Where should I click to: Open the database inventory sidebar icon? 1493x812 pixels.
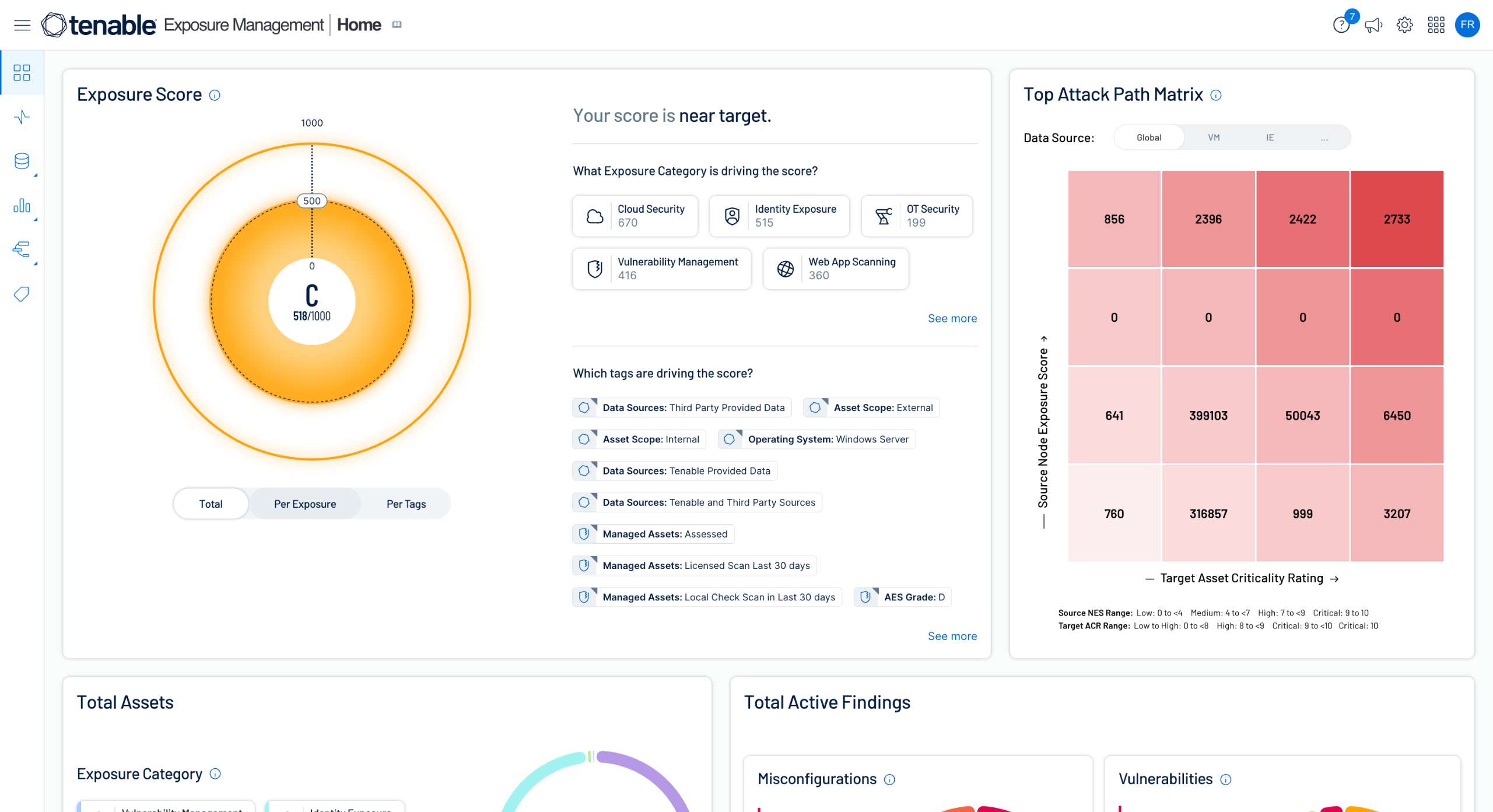pyautogui.click(x=22, y=161)
